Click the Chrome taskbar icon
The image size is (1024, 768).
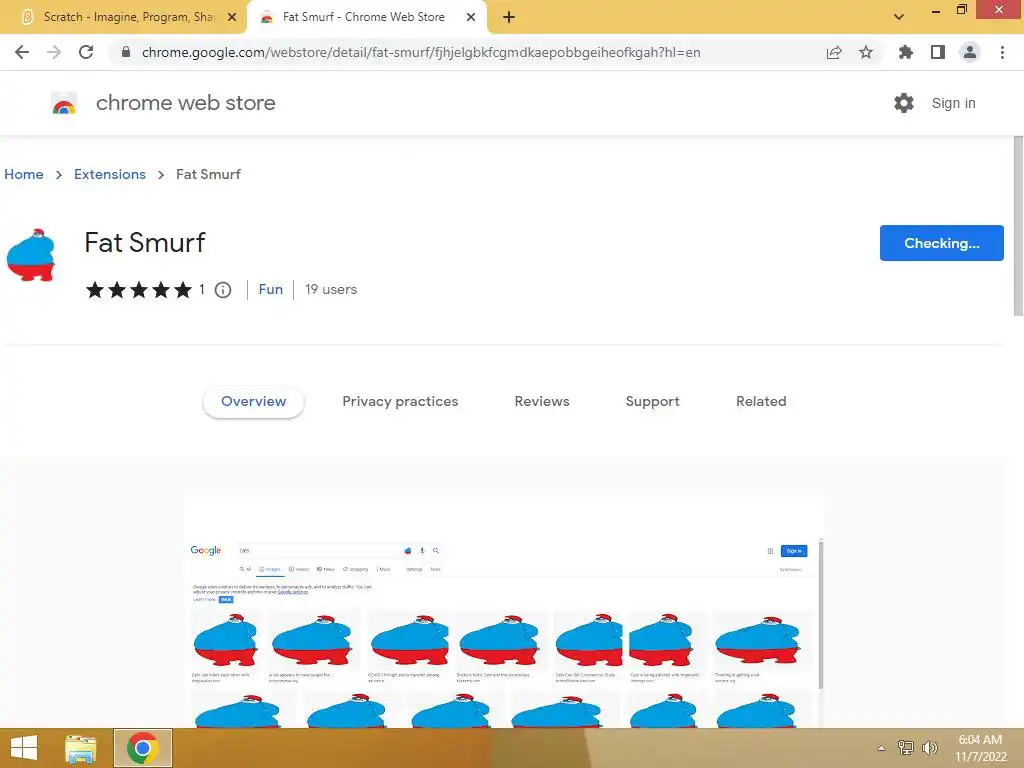point(143,748)
